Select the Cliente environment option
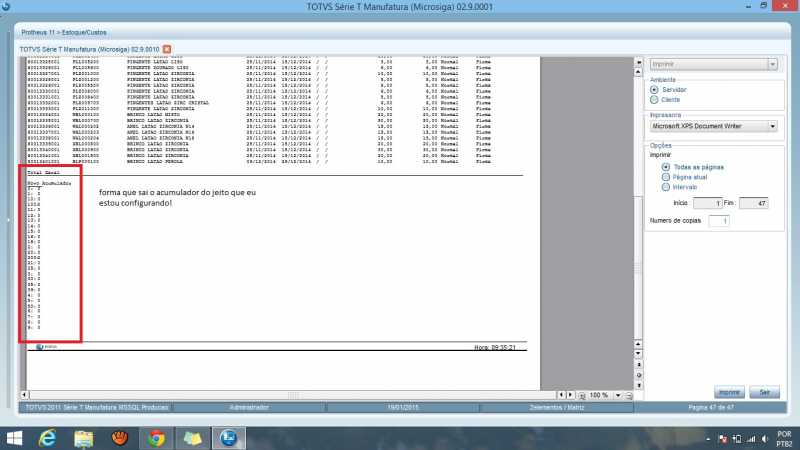The height and width of the screenshot is (450, 800). (x=654, y=99)
